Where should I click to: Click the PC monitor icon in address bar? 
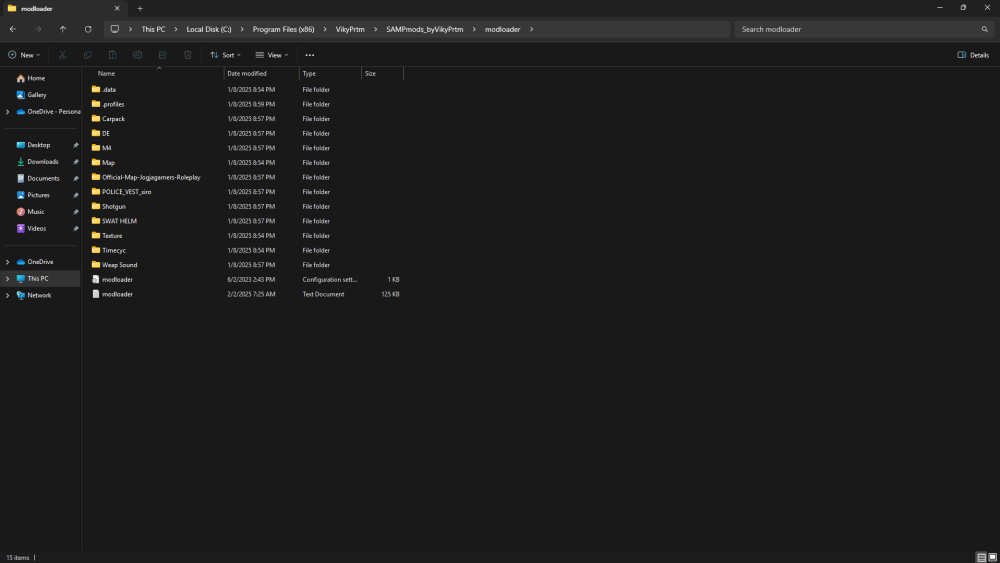115,29
